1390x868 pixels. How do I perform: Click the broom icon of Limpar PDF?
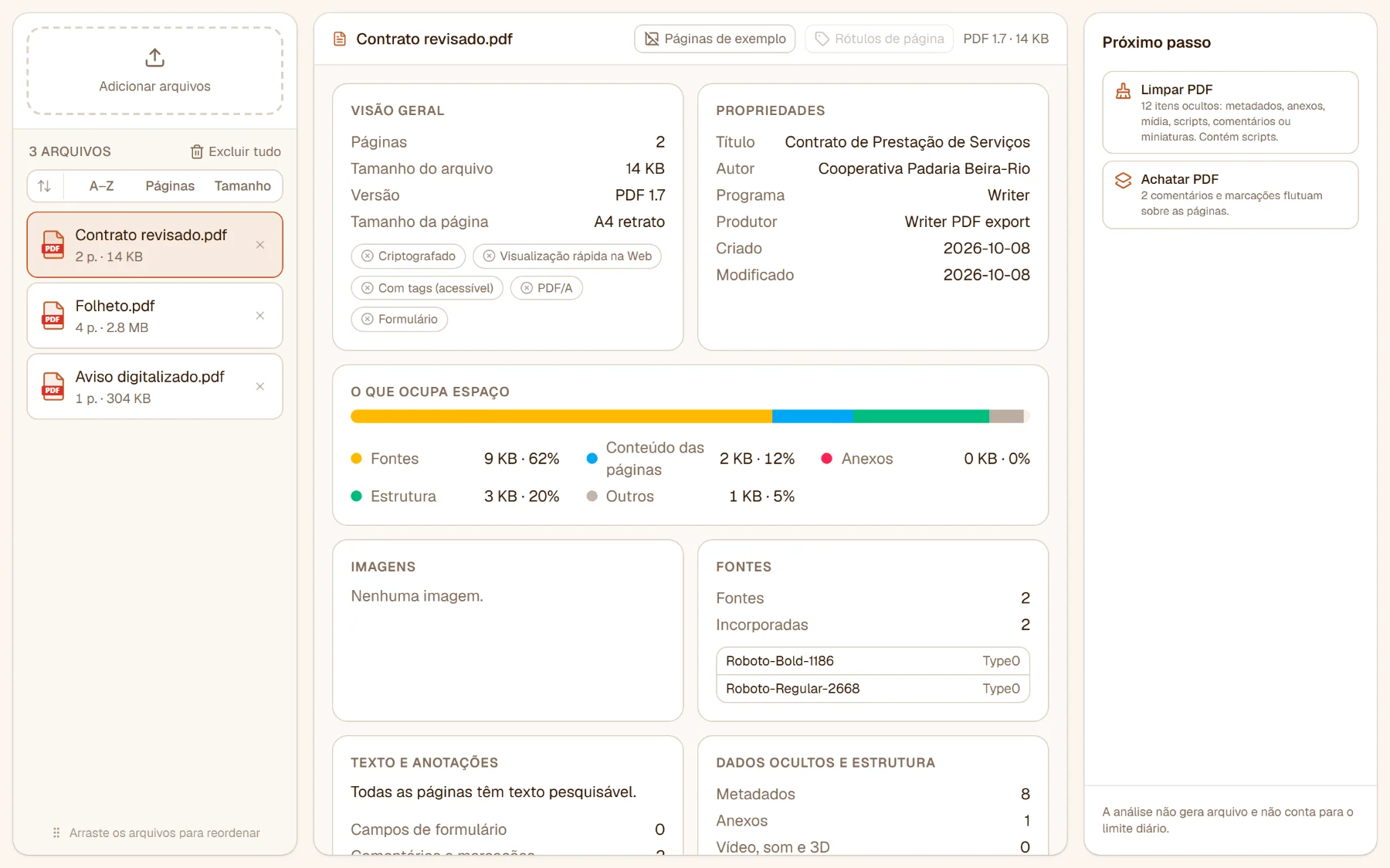[x=1124, y=91]
